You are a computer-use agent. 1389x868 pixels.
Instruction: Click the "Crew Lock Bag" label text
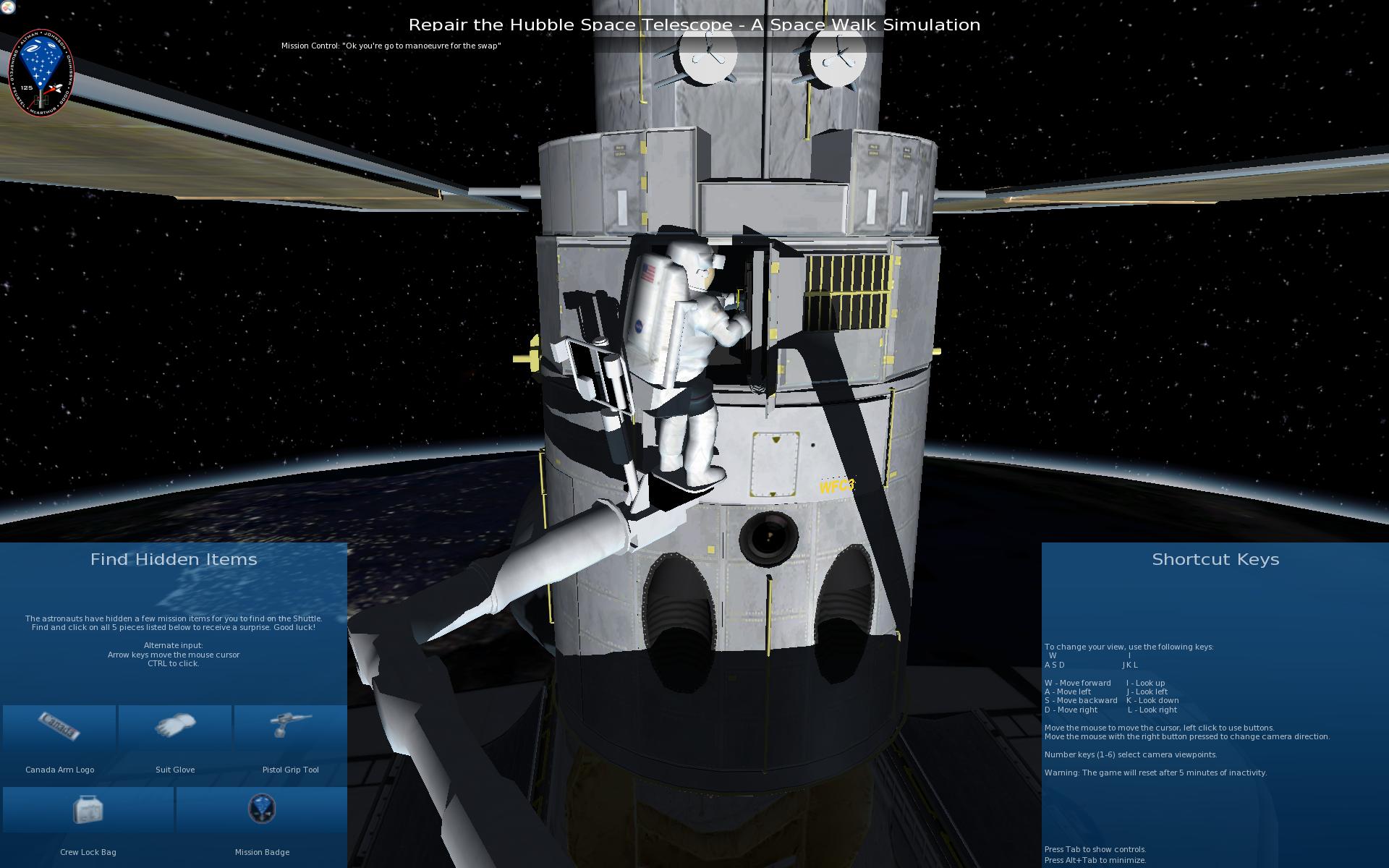[x=88, y=852]
